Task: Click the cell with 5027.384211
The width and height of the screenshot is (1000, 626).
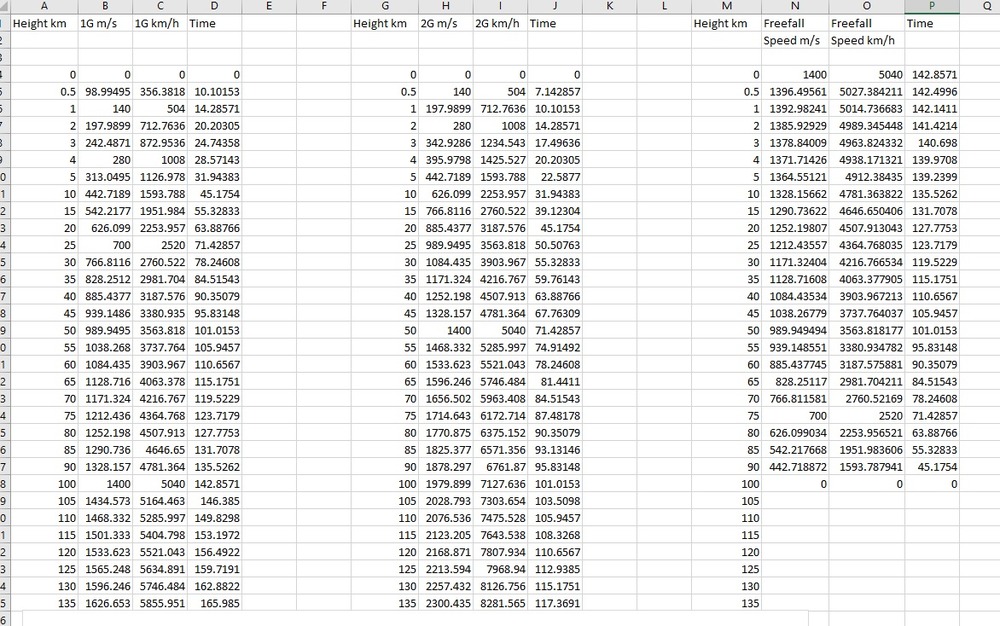Action: coord(865,91)
